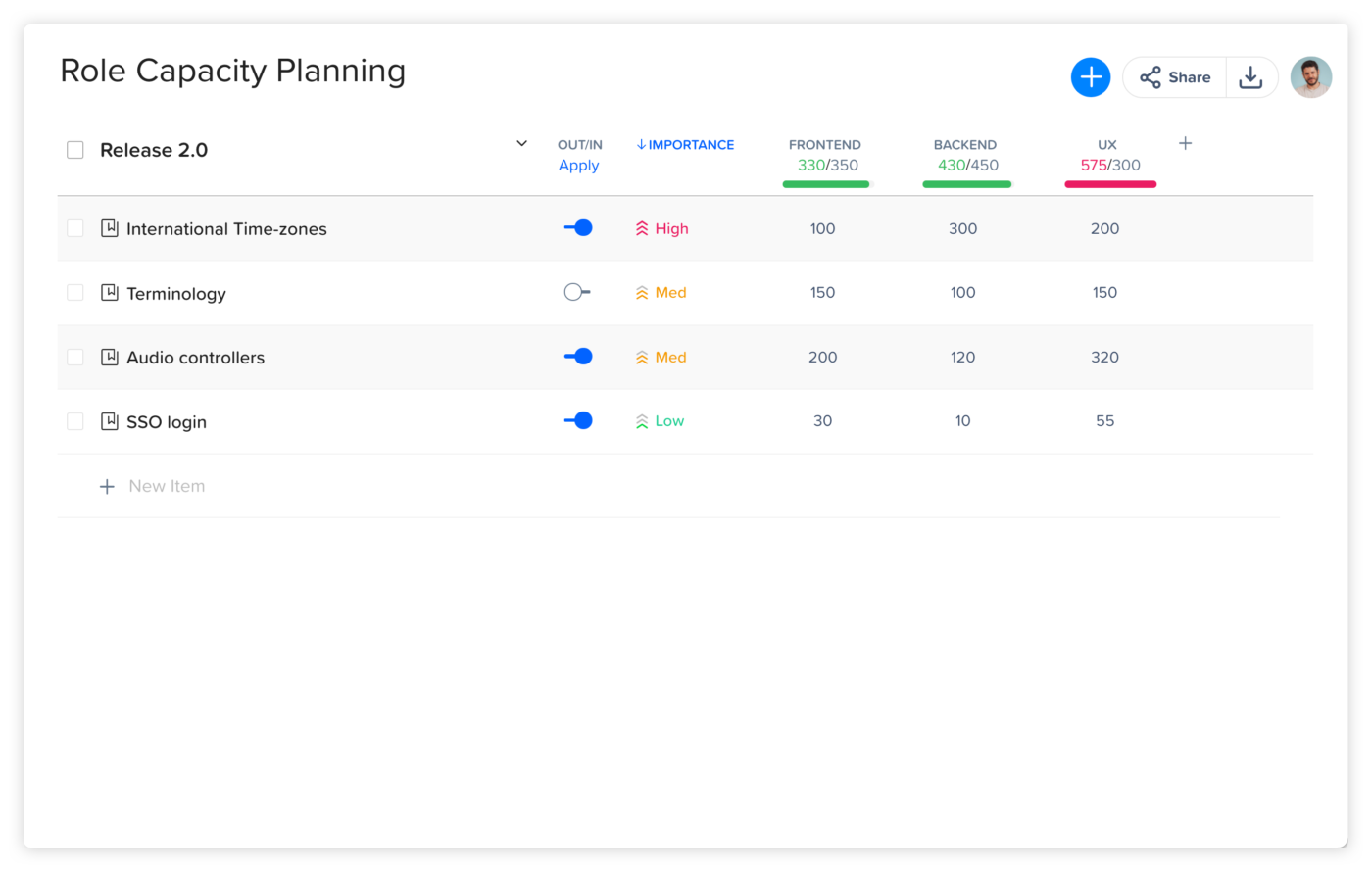Toggle off International Time-zones switch

[x=578, y=228]
